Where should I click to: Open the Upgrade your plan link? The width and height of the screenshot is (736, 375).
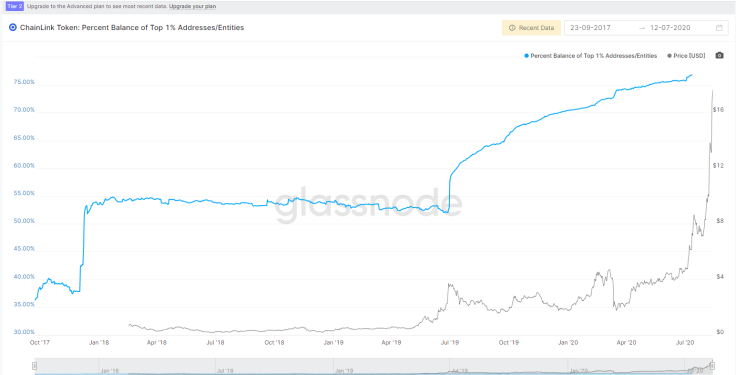coord(192,7)
